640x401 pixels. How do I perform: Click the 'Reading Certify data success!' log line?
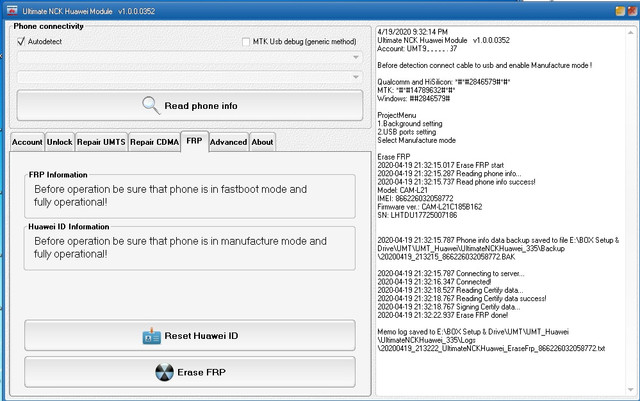point(462,299)
